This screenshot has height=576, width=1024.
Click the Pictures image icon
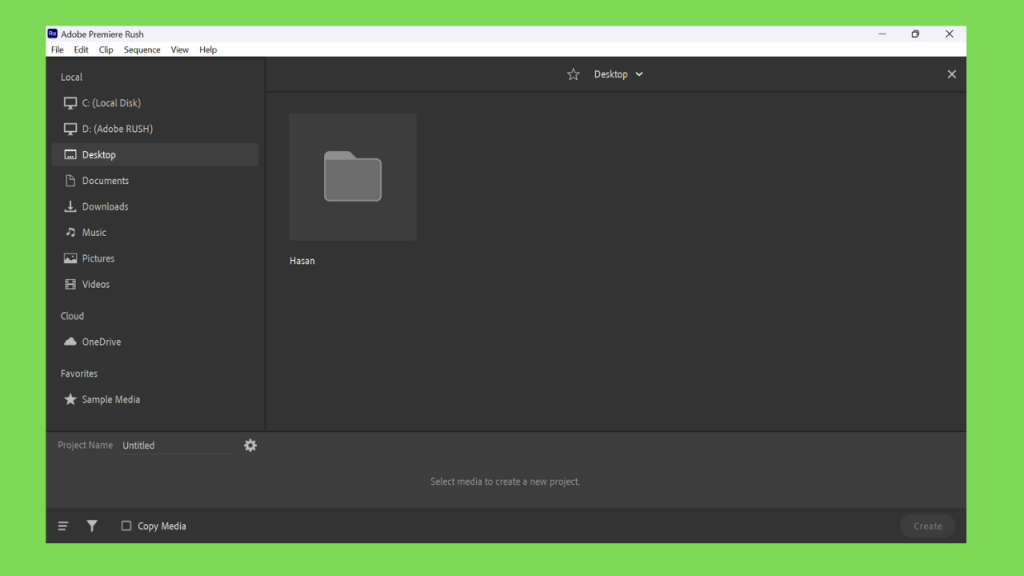coord(70,259)
